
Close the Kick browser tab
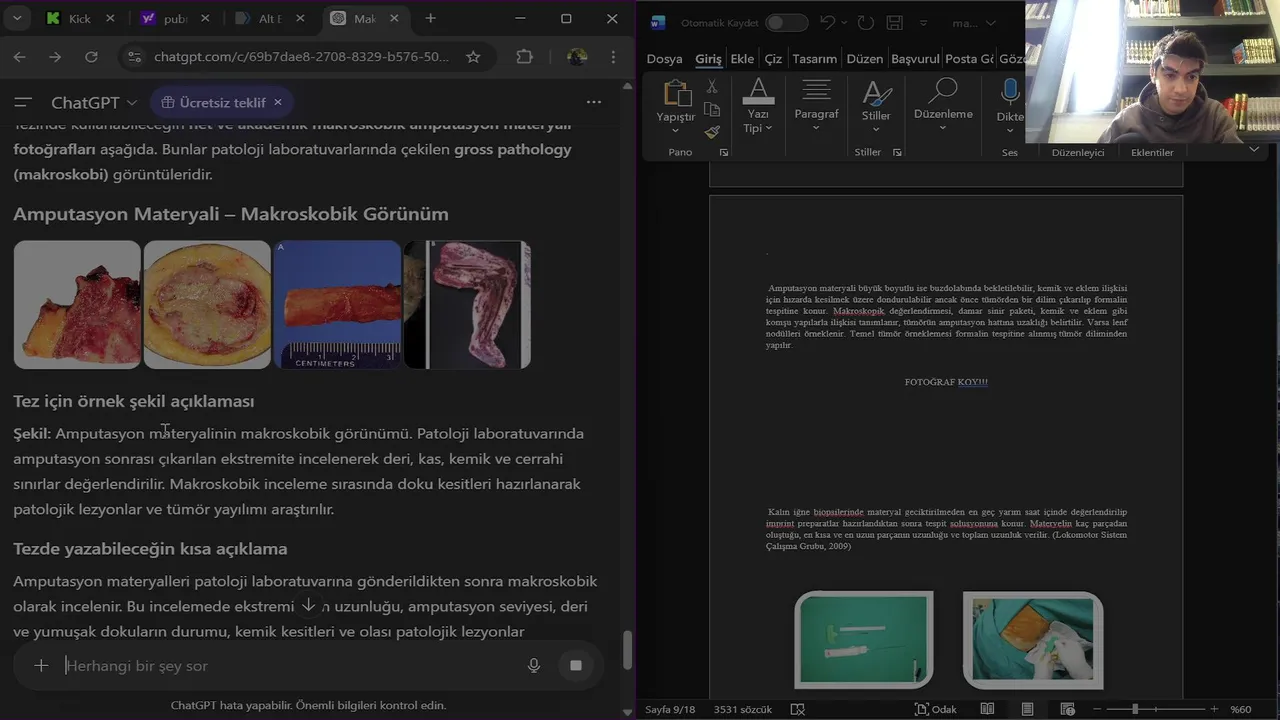[110, 18]
